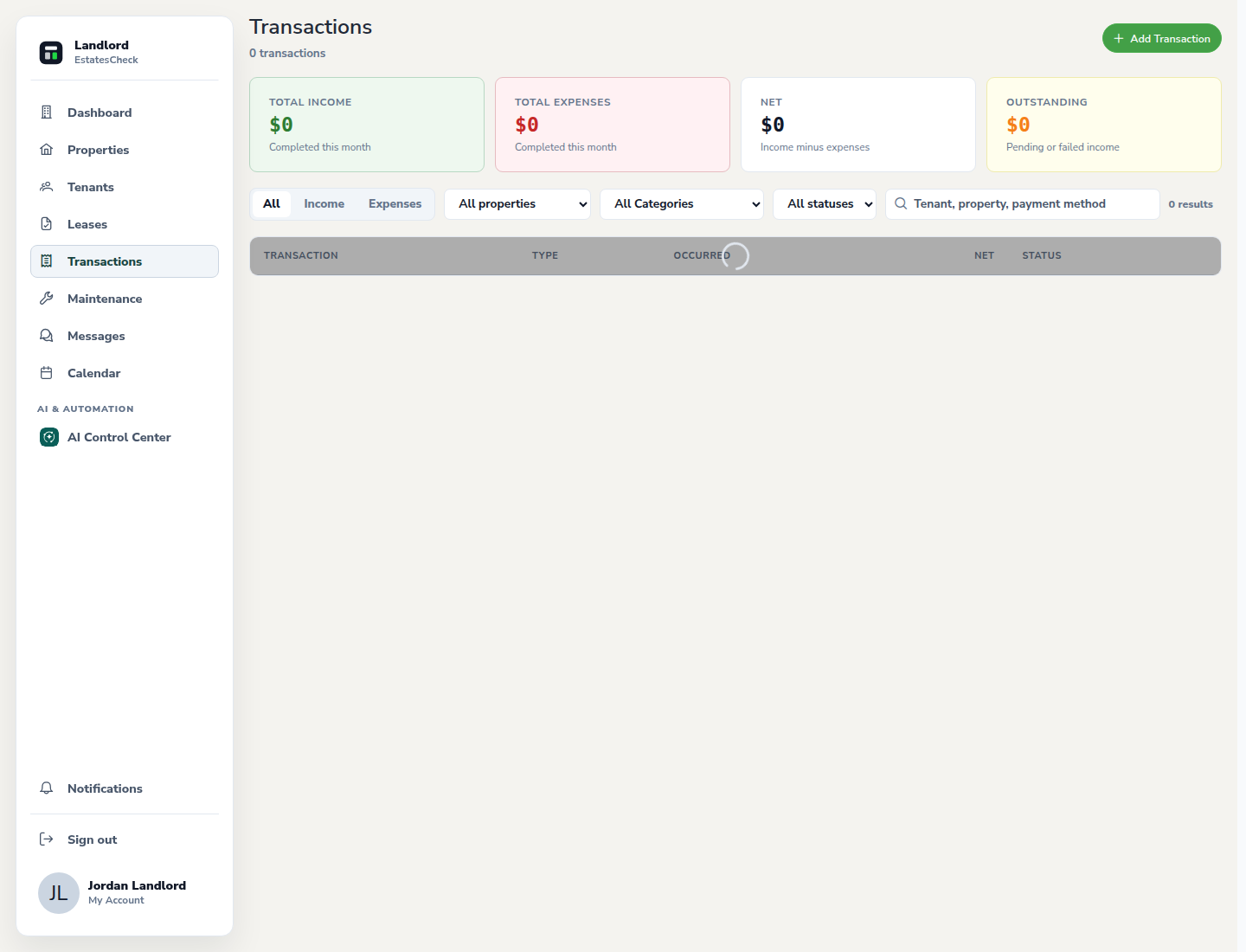Image resolution: width=1246 pixels, height=952 pixels.
Task: Click the EstatesCheck logo icon
Action: pos(51,53)
